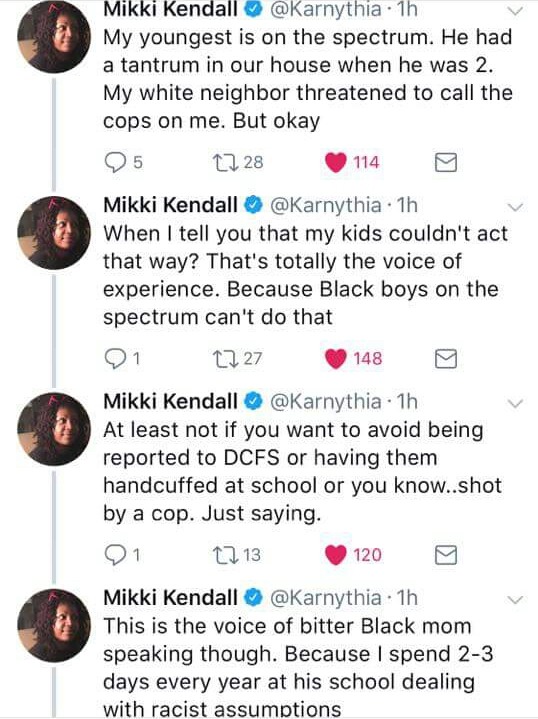The image size is (538, 719).
Task: Unlike the tweet with 148 likes
Action: coord(335,359)
